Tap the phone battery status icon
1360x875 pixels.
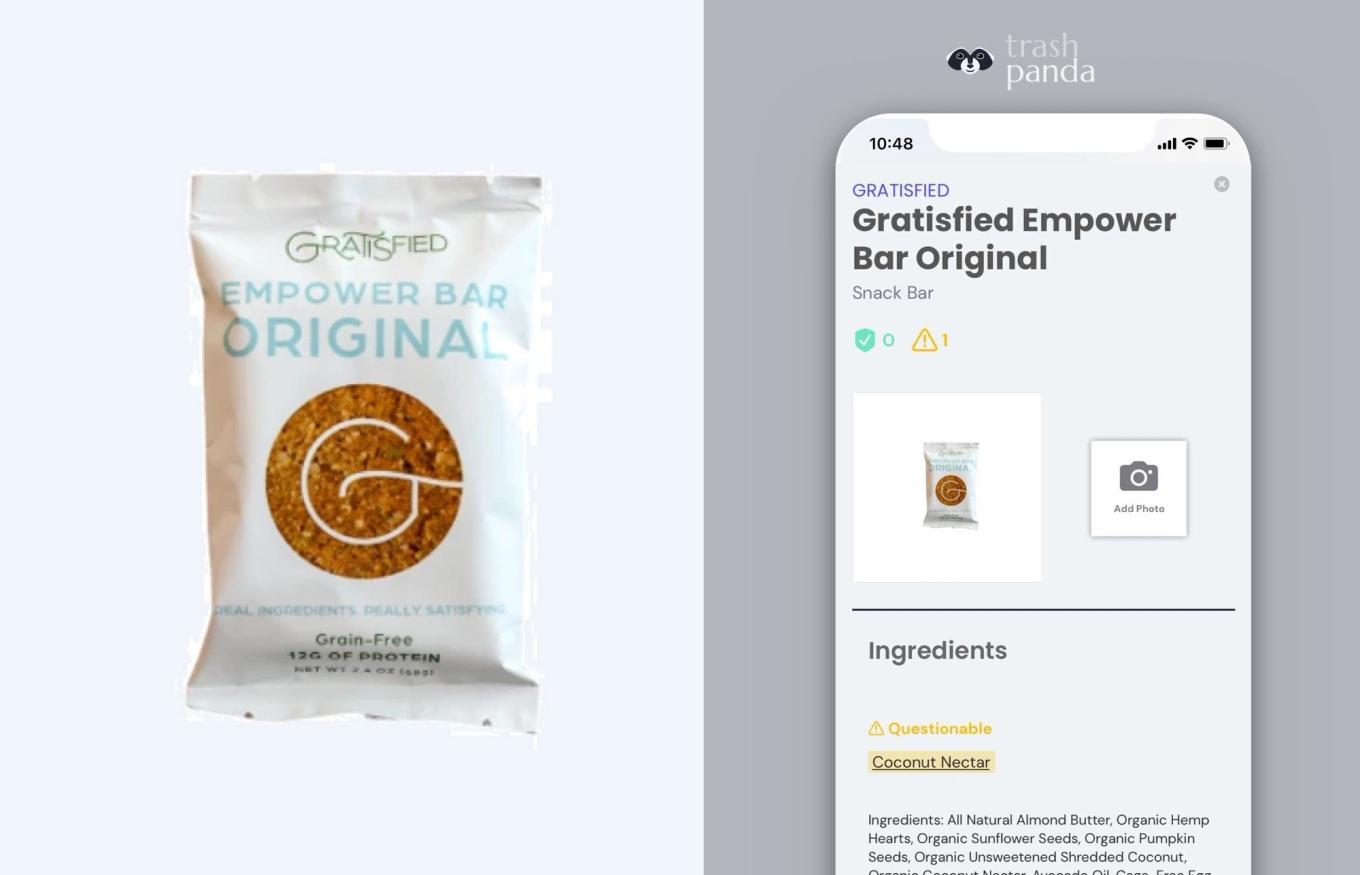[x=1216, y=144]
